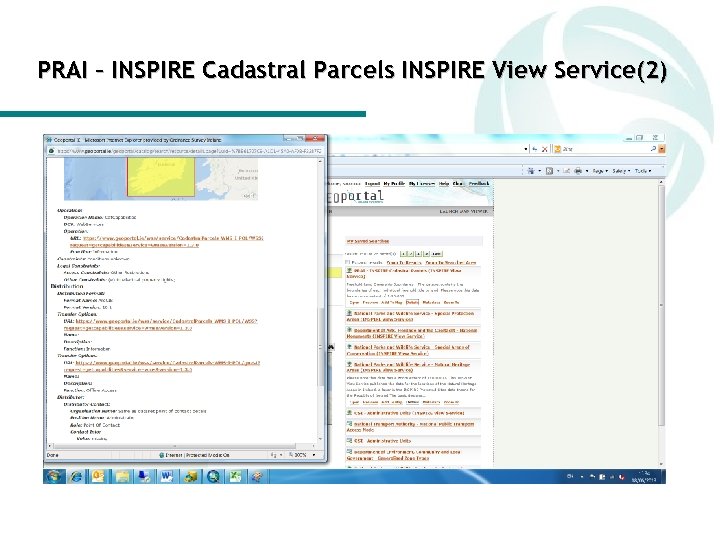Open My Profile link in geoportal header

tap(394, 184)
